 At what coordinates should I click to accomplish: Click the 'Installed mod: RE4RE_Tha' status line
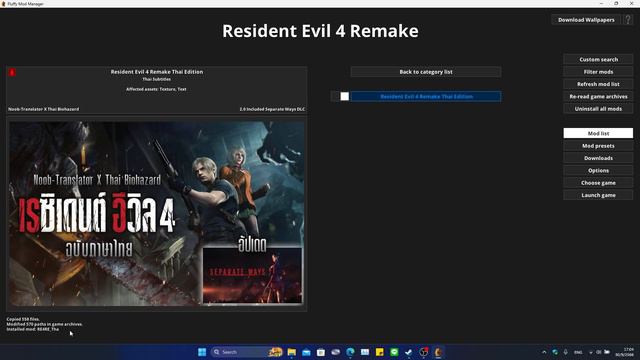point(33,329)
